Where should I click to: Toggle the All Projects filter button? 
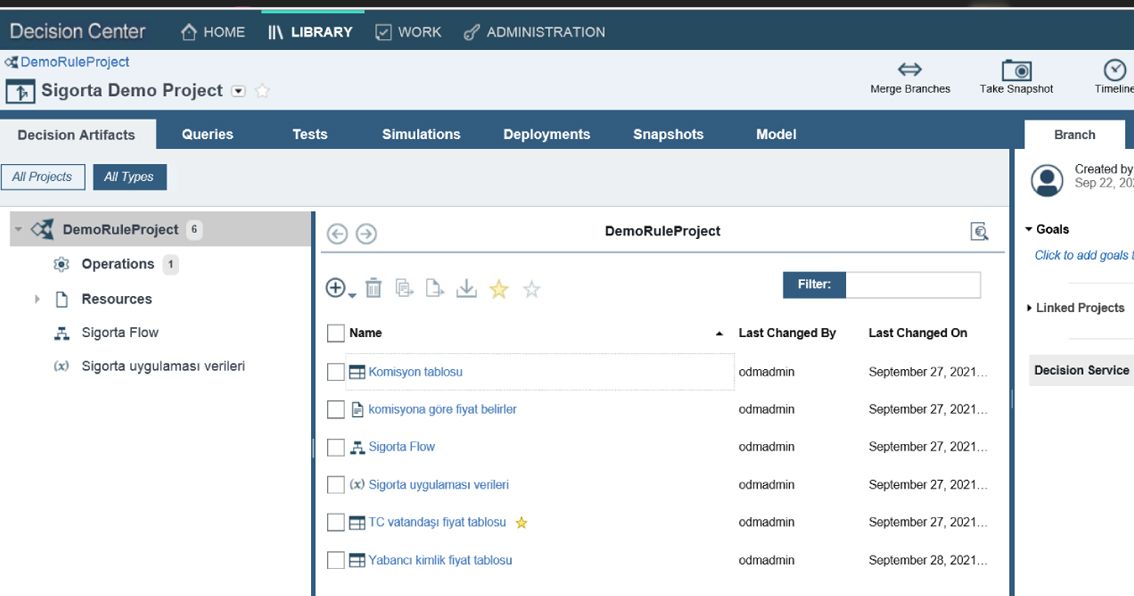tap(43, 176)
